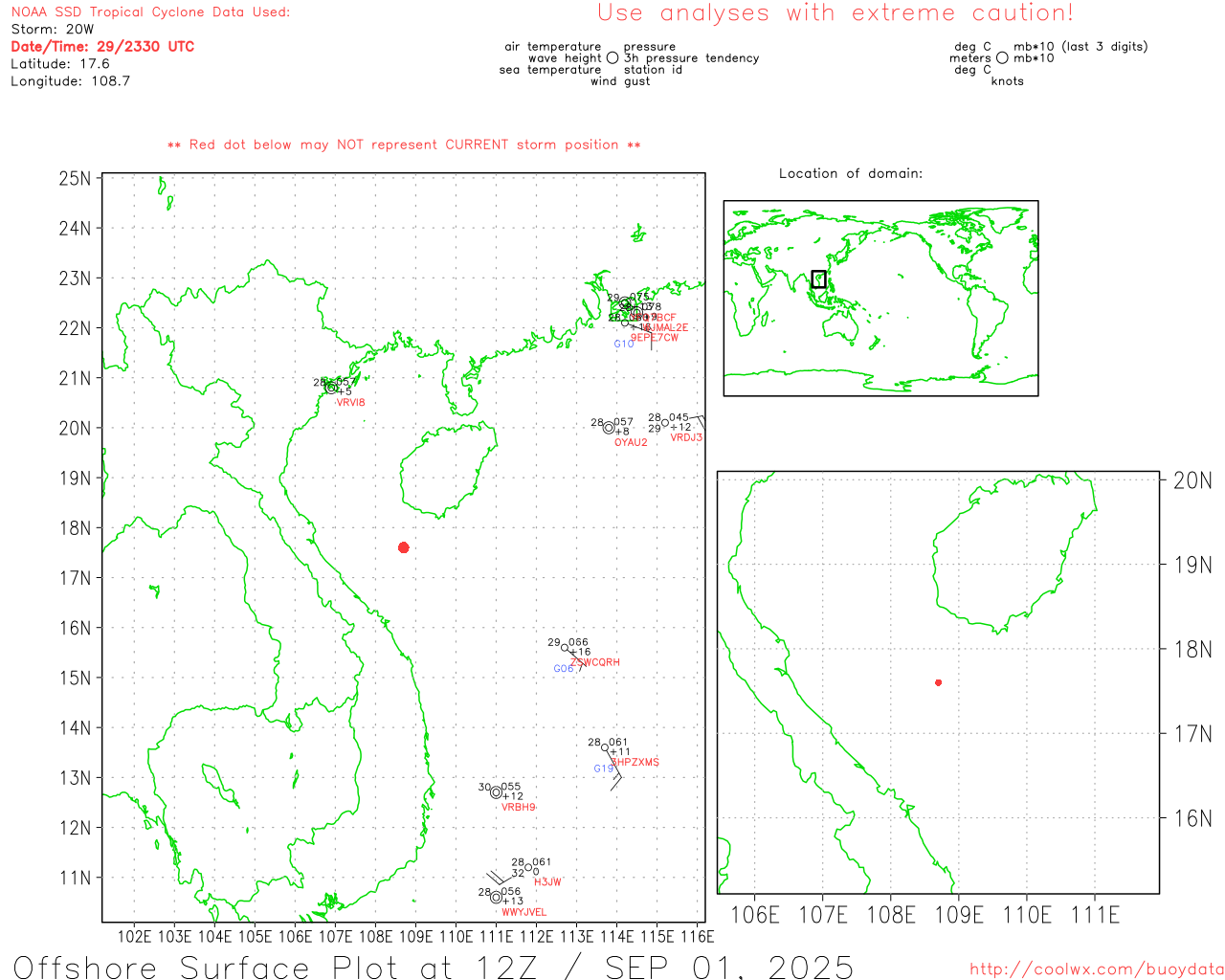Click the OYAU2 station id label
The image size is (1225, 980).
pos(631,443)
